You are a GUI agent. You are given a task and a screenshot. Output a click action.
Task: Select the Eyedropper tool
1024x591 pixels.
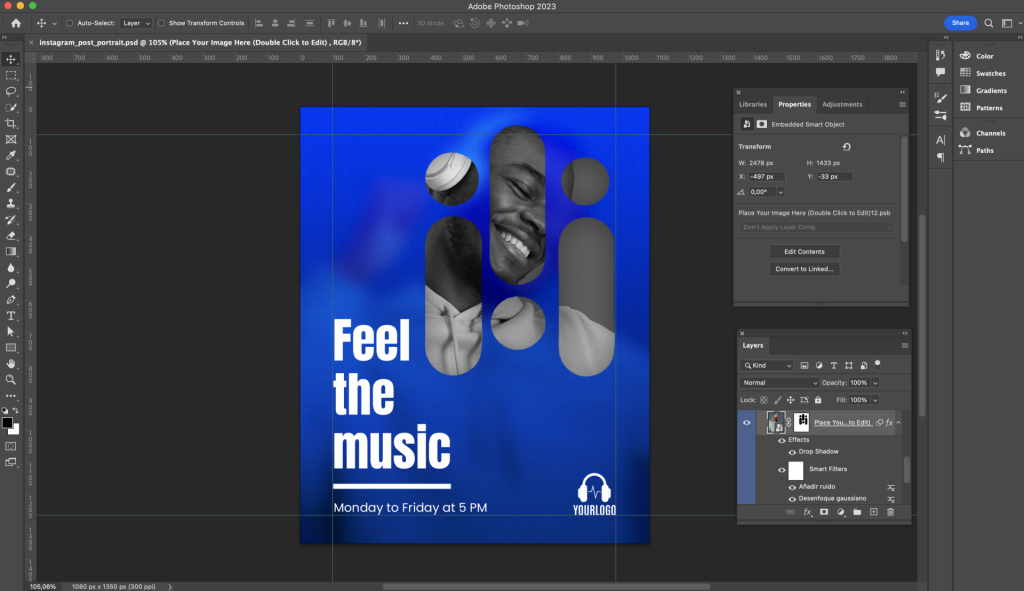click(11, 155)
